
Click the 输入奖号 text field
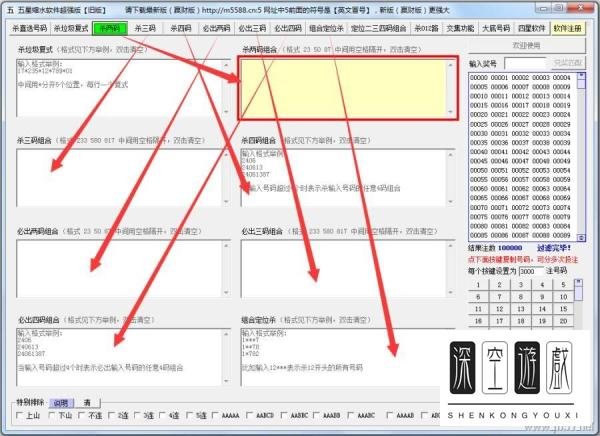click(x=525, y=63)
